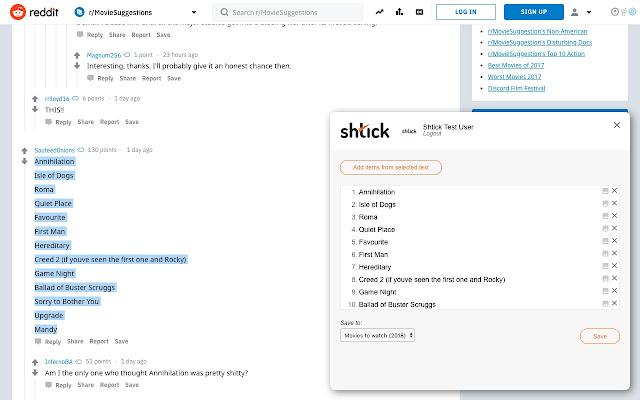Open the r/MovieSuggestions community dropdown
Image resolution: width=640 pixels, height=400 pixels.
(x=136, y=12)
